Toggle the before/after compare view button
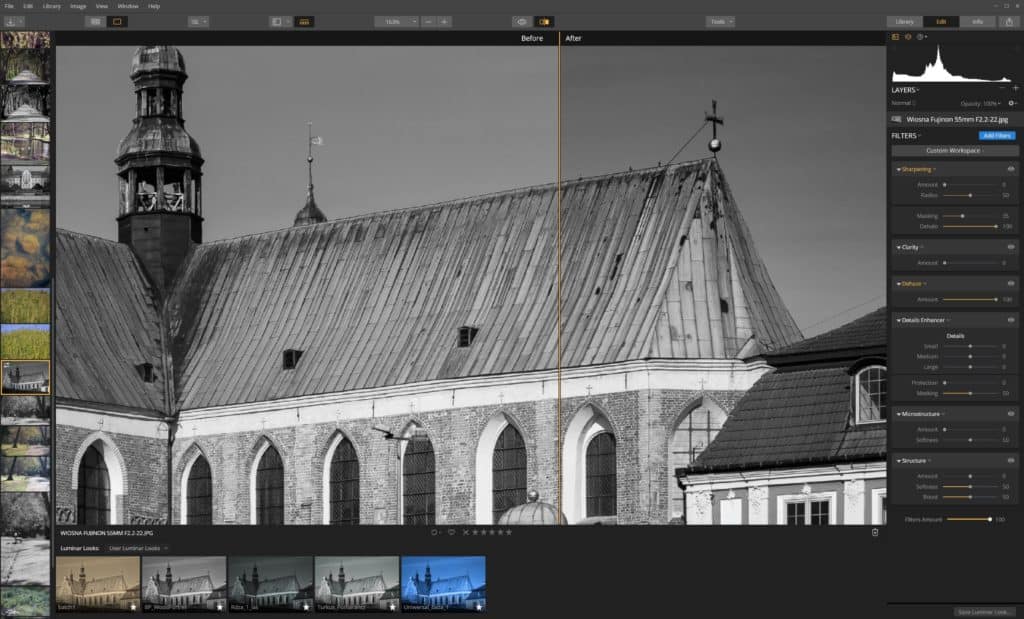The width and height of the screenshot is (1024, 619). pos(544,21)
